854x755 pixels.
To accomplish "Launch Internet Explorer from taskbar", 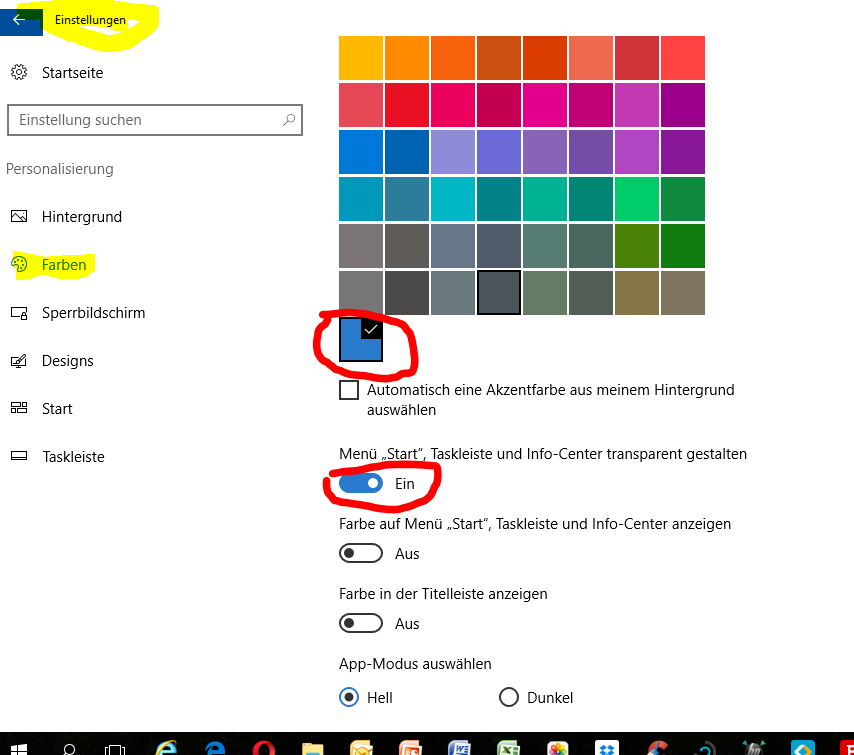I will [x=166, y=747].
